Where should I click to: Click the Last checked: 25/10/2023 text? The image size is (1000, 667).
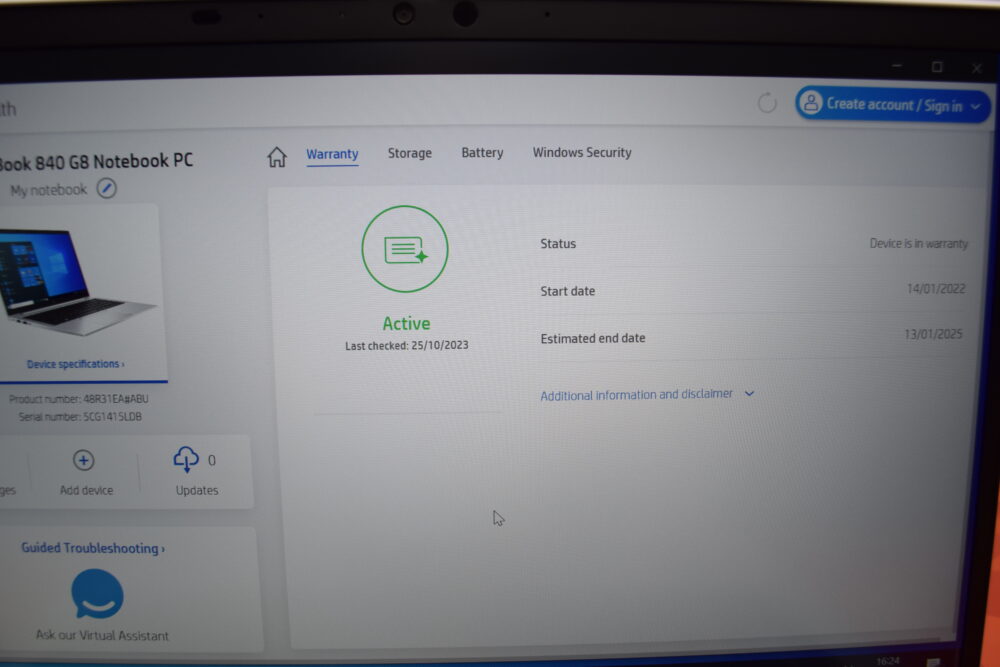pos(407,345)
